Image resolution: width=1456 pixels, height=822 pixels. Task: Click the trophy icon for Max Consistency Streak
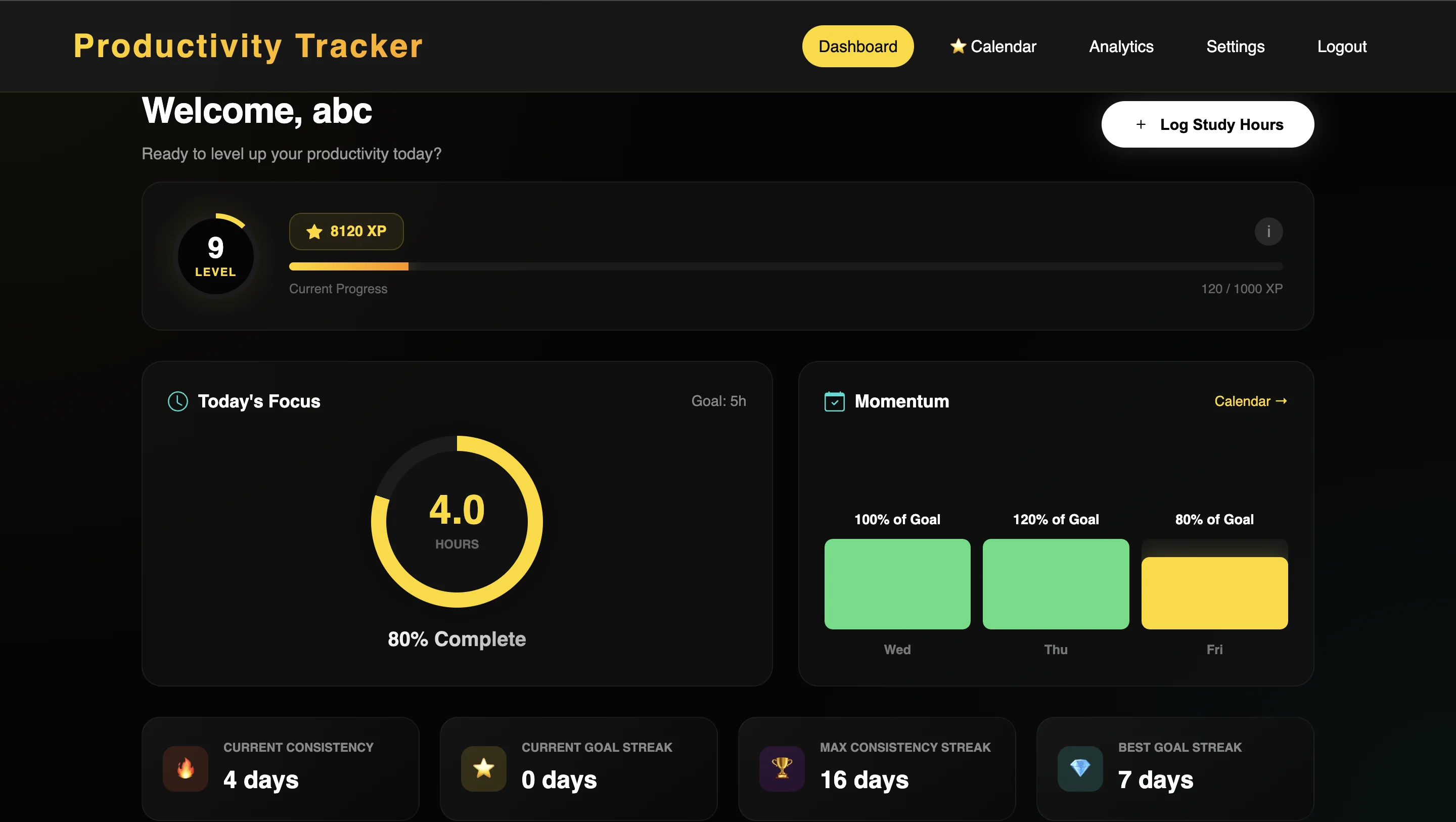point(782,768)
